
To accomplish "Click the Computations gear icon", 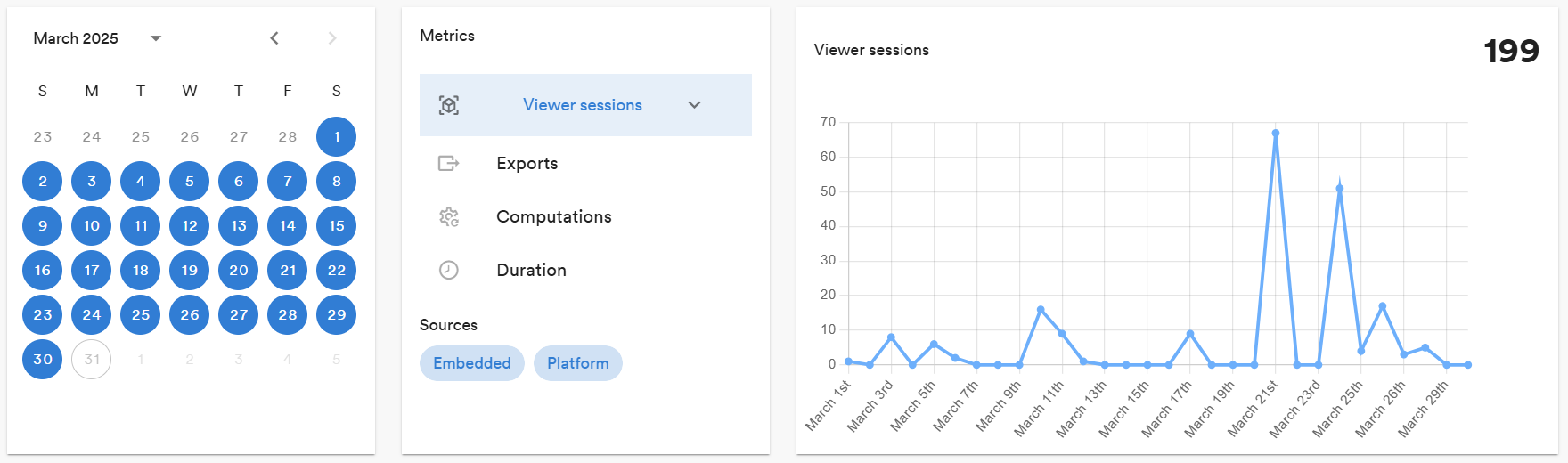I will [449, 216].
